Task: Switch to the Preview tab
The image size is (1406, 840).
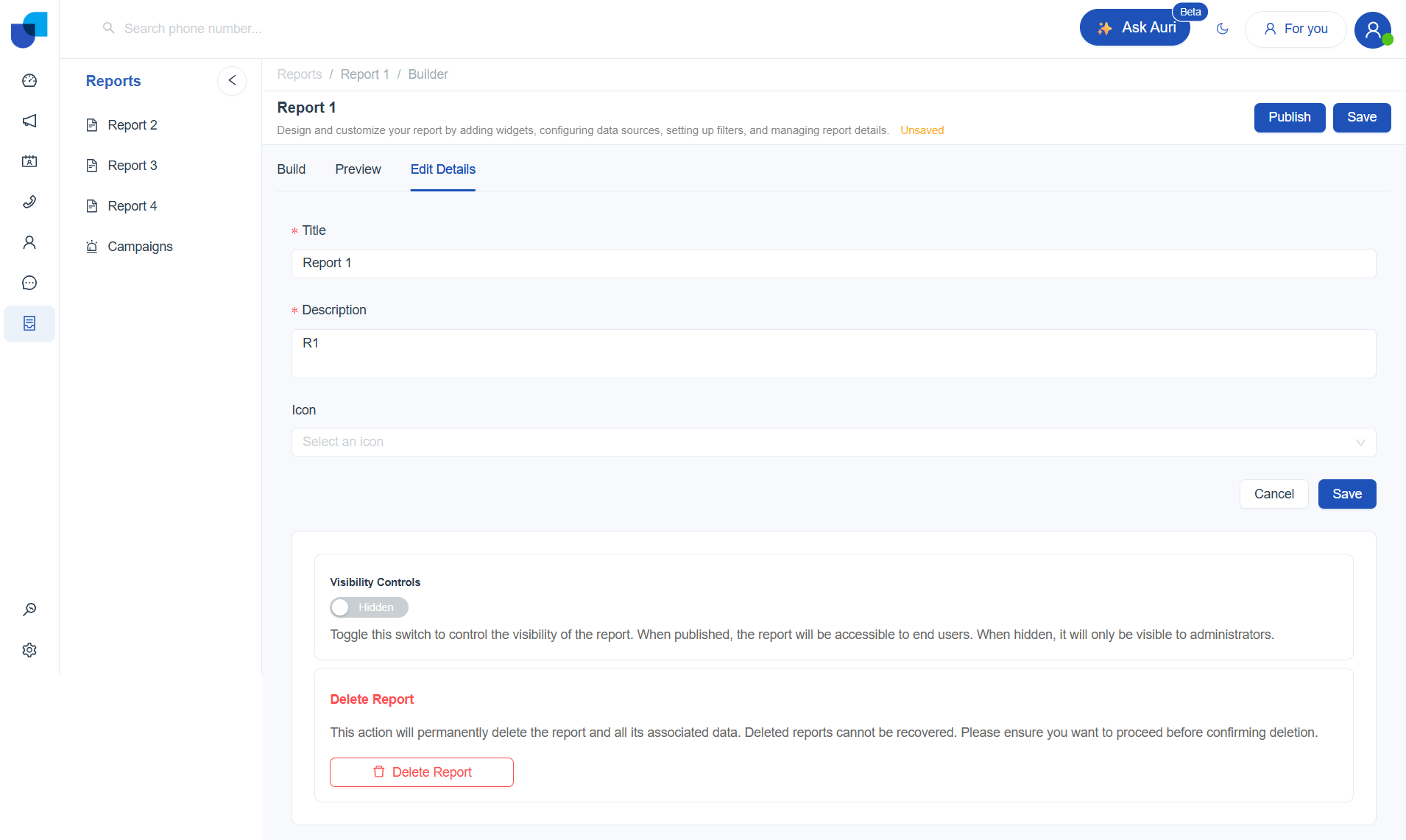Action: [x=358, y=169]
